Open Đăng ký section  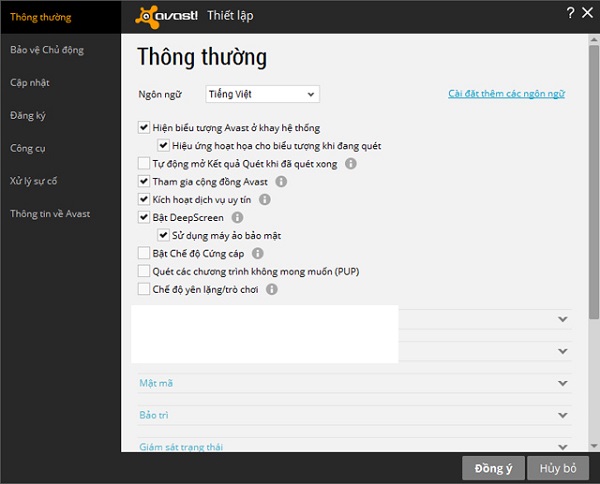(x=28, y=116)
